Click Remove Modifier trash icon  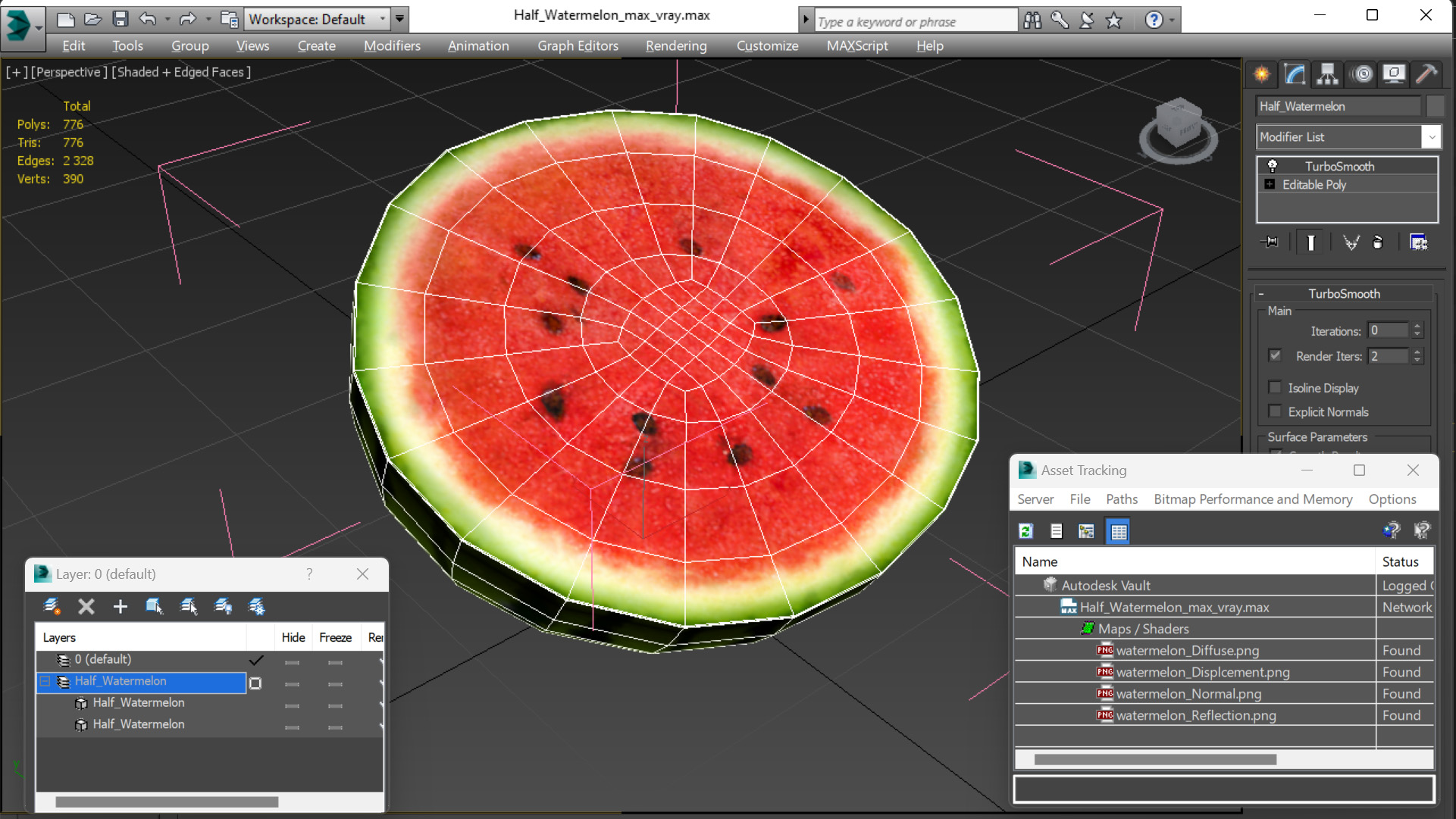click(1378, 242)
